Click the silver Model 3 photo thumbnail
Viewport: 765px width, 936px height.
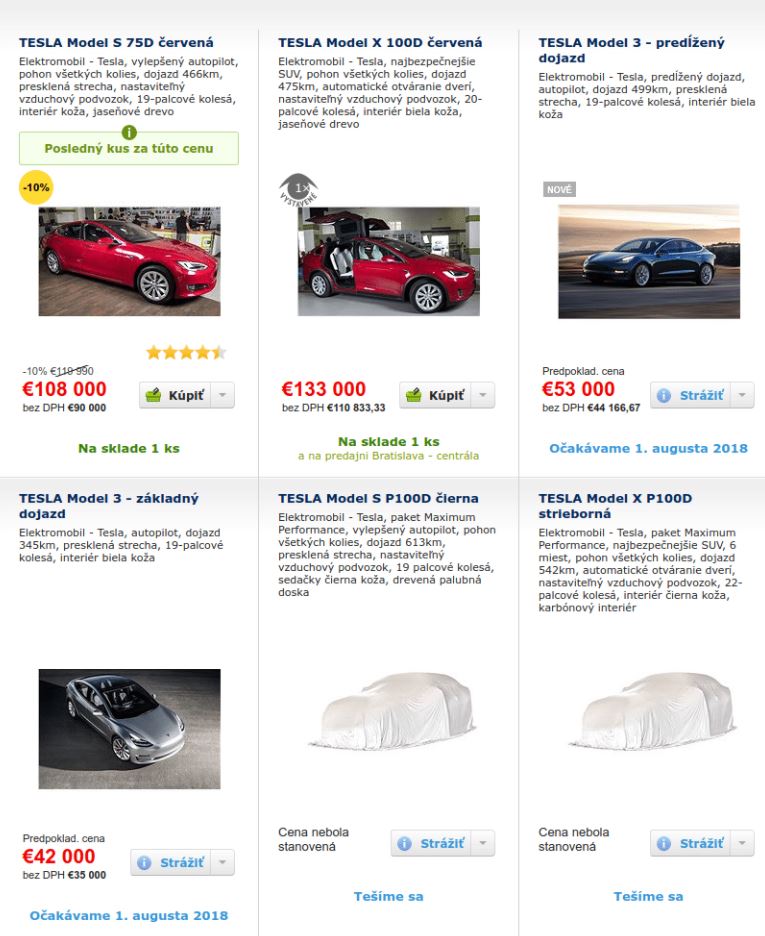(x=129, y=729)
